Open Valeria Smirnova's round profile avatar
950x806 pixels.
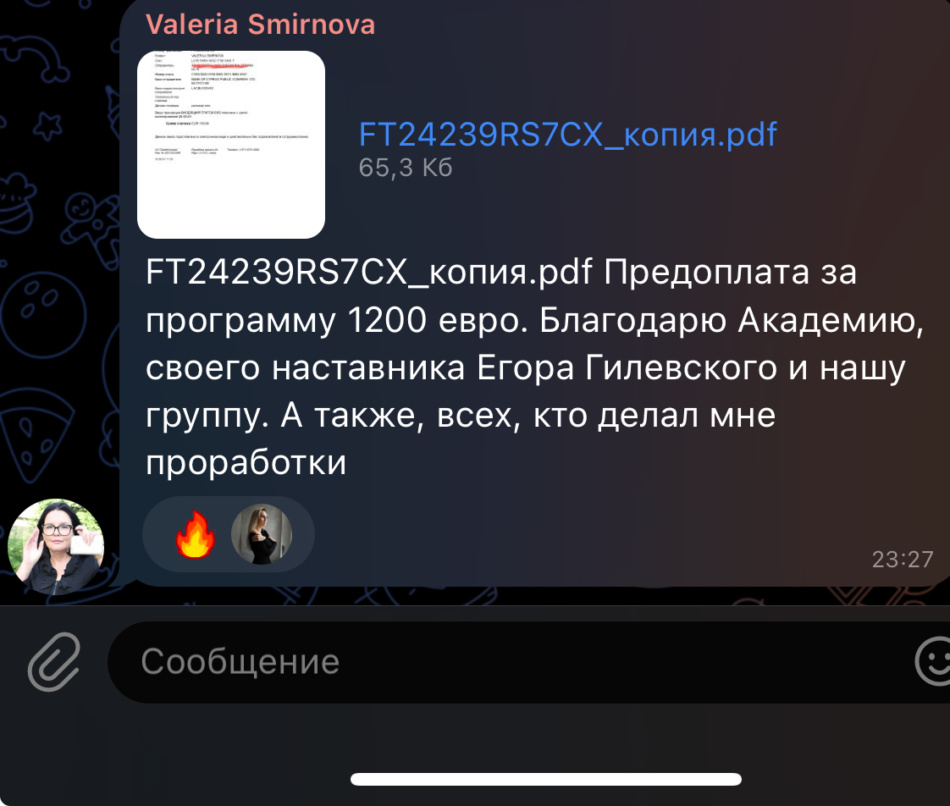click(x=55, y=547)
